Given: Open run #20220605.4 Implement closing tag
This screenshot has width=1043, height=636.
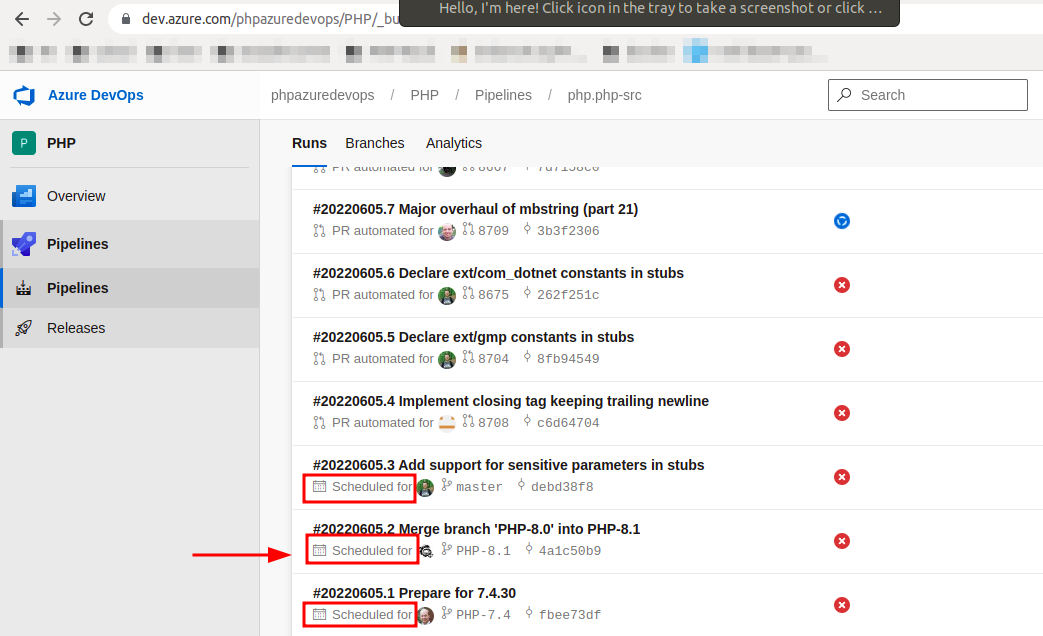Looking at the screenshot, I should 511,401.
